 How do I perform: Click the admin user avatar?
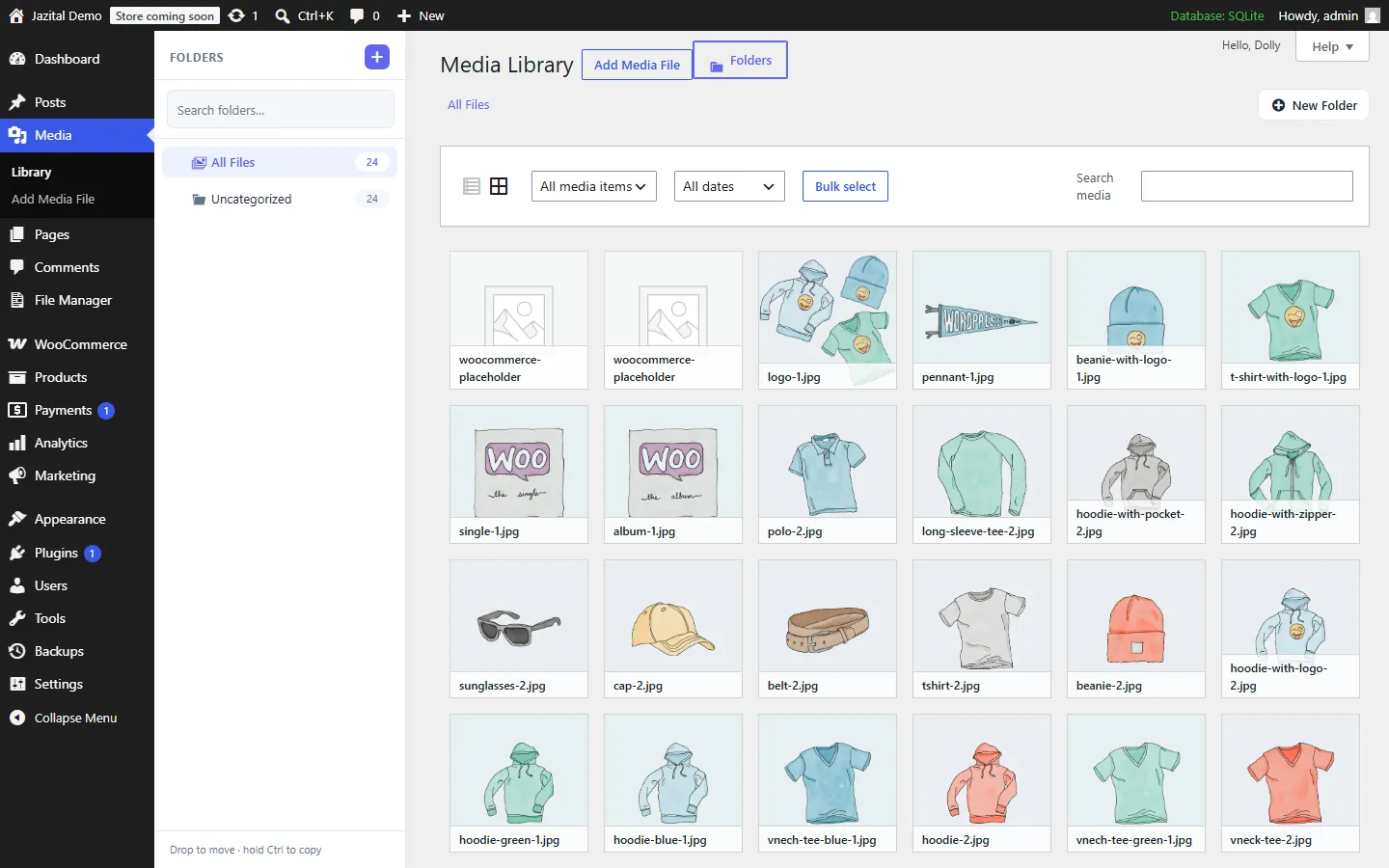1373,15
